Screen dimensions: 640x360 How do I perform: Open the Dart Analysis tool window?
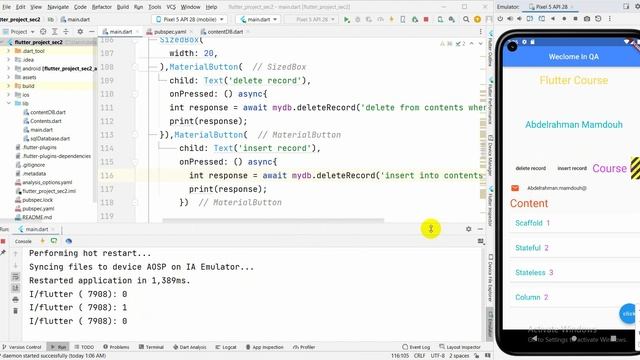click(190, 347)
